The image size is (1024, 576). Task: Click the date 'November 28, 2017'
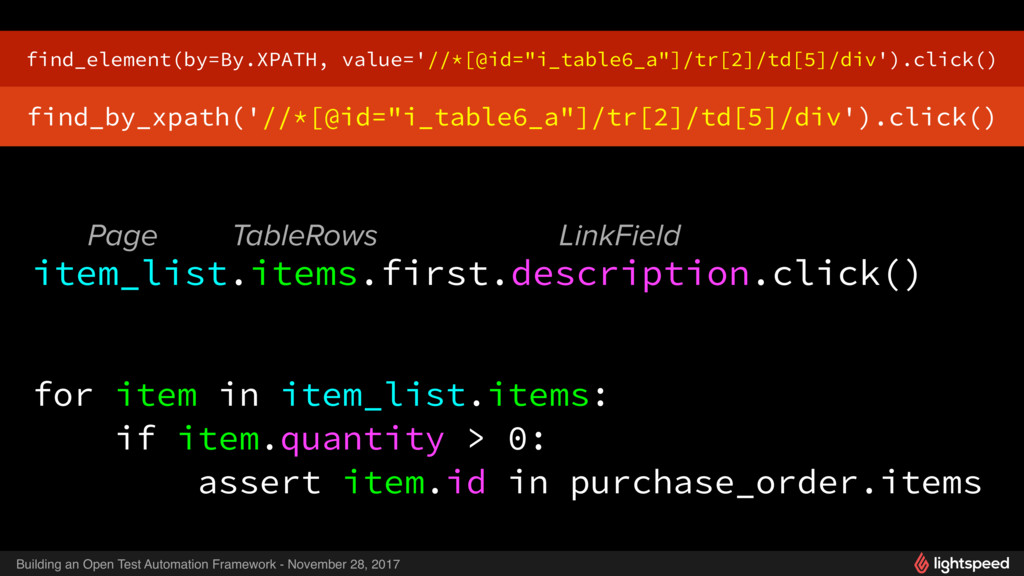point(344,564)
